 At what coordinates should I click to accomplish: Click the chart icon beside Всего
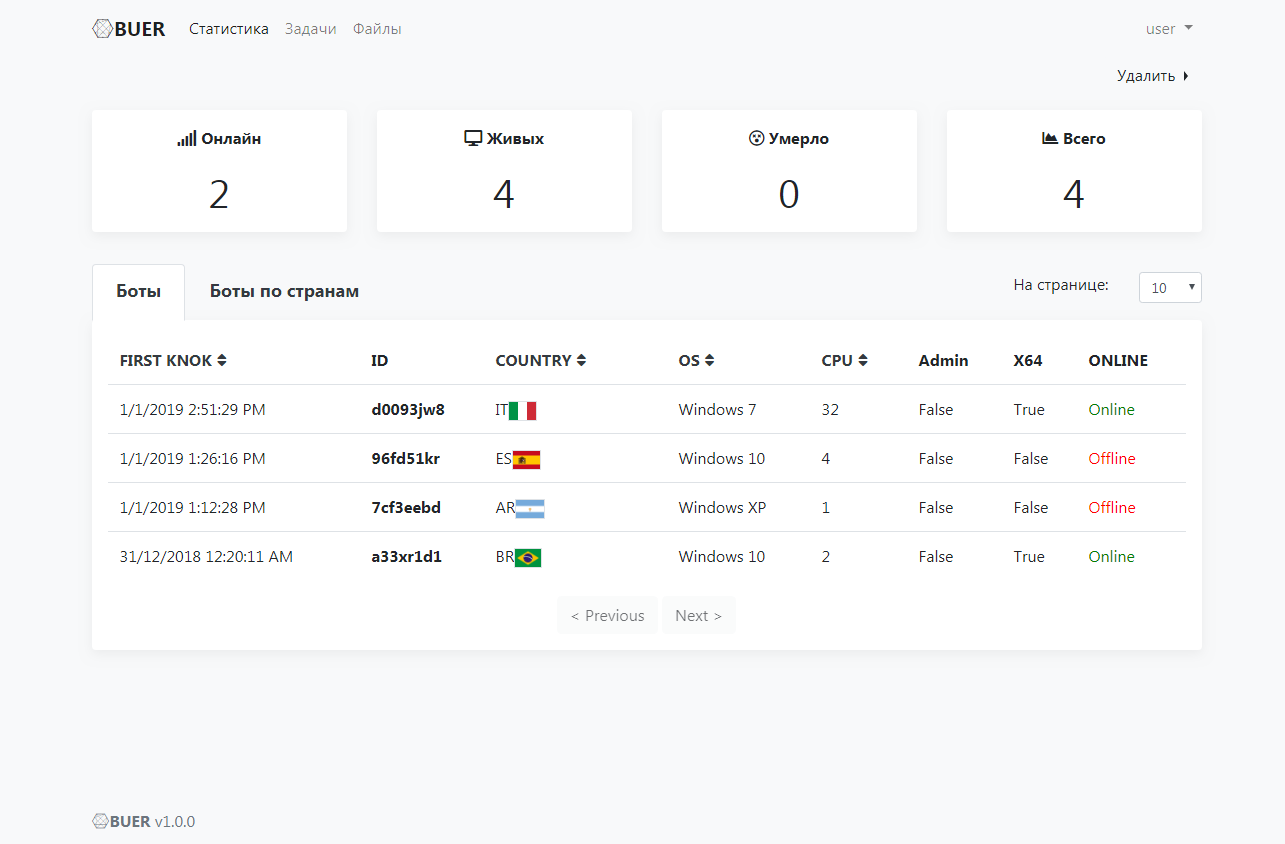[1050, 139]
